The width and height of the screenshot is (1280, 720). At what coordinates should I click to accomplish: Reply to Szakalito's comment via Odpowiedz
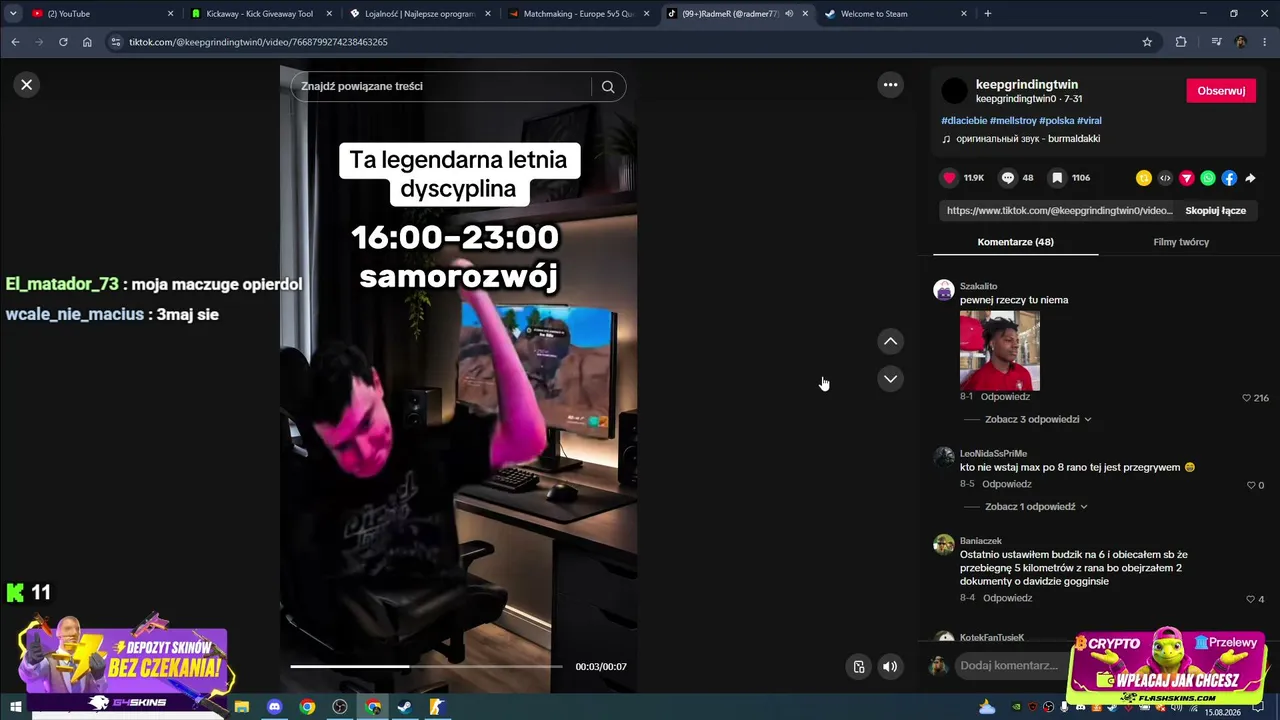pyautogui.click(x=1005, y=397)
